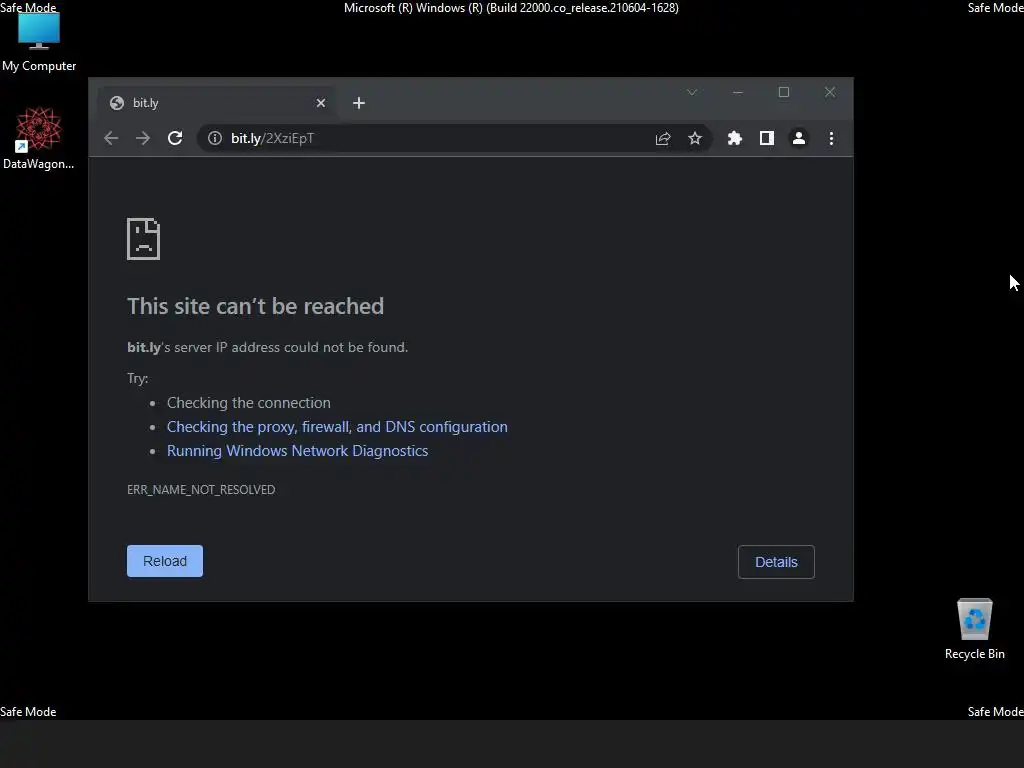Open 'Running Windows Network Diagnostics' link

coord(297,451)
